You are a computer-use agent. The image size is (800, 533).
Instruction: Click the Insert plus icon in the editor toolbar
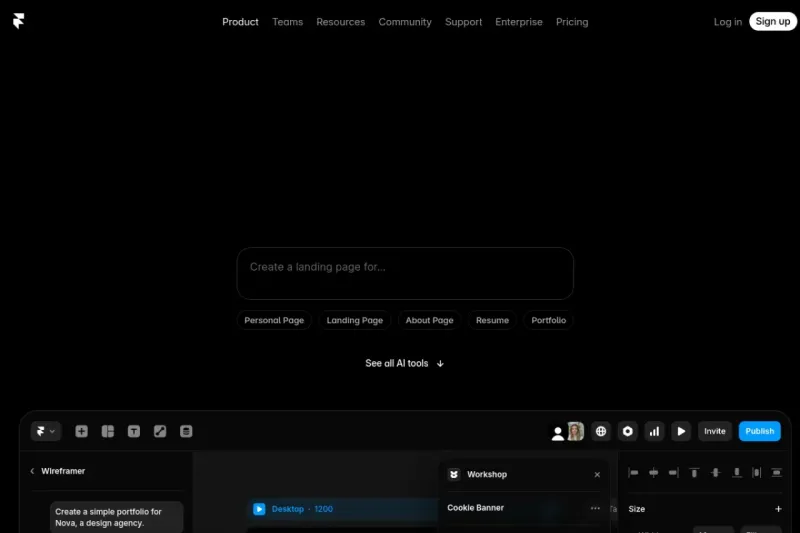point(81,432)
